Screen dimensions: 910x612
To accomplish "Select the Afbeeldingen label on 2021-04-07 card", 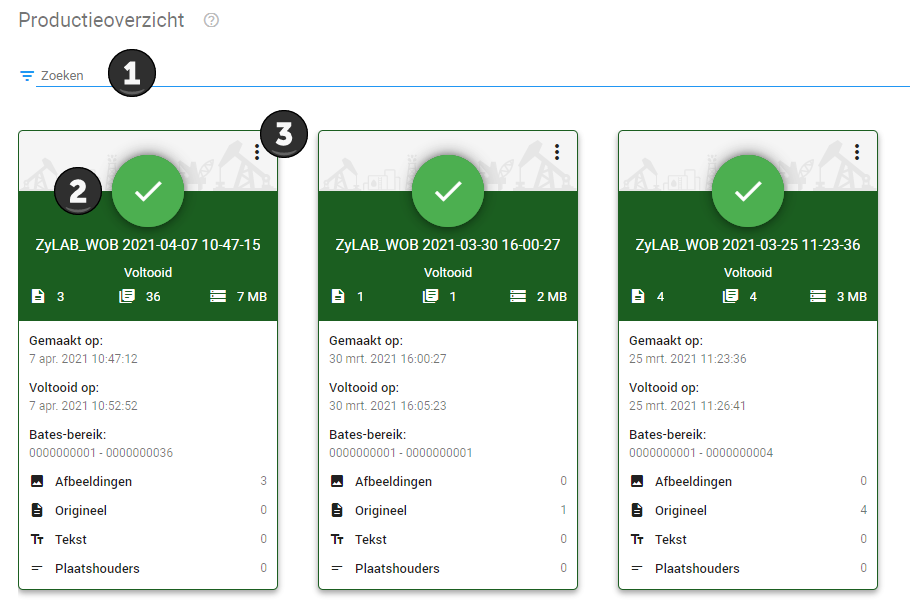I will tap(93, 481).
